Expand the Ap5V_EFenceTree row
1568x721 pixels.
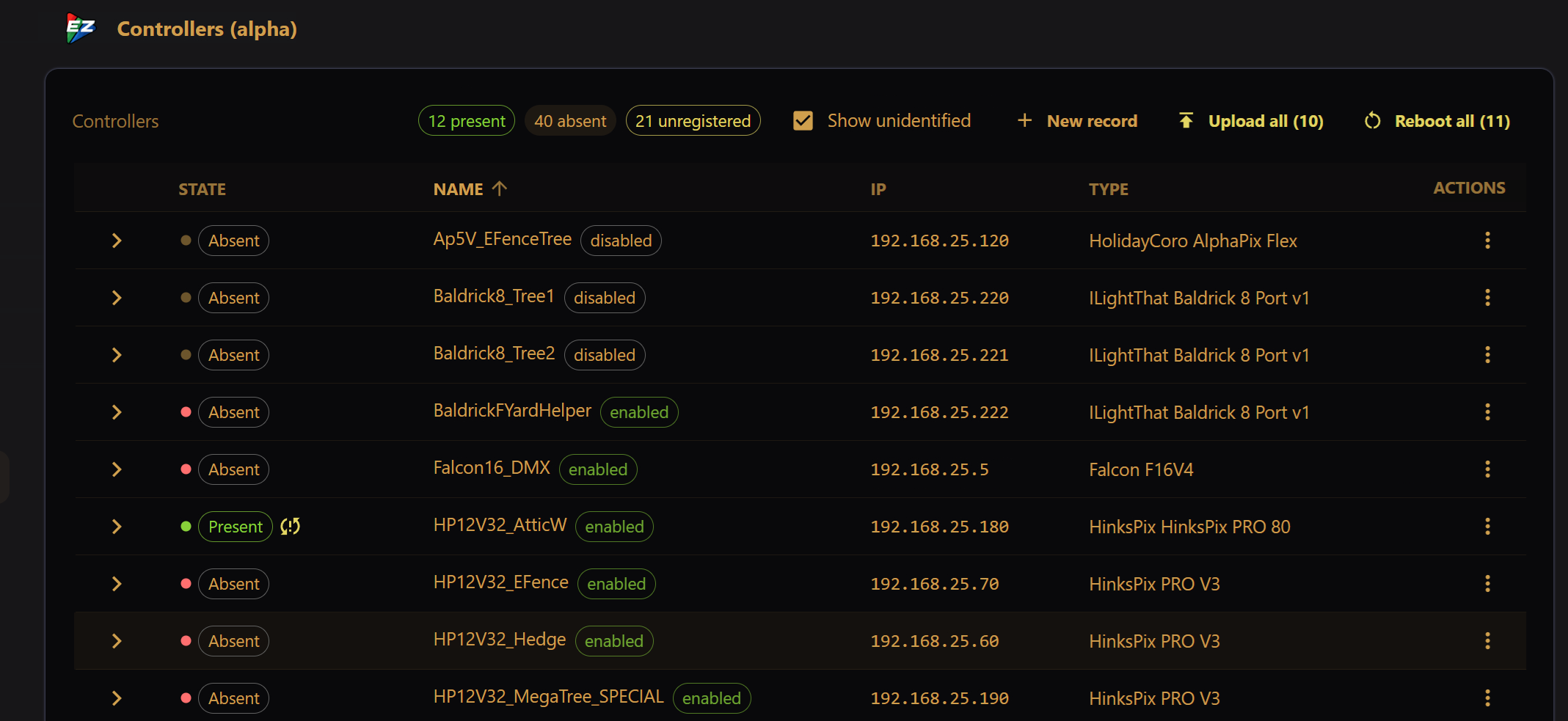tap(117, 241)
